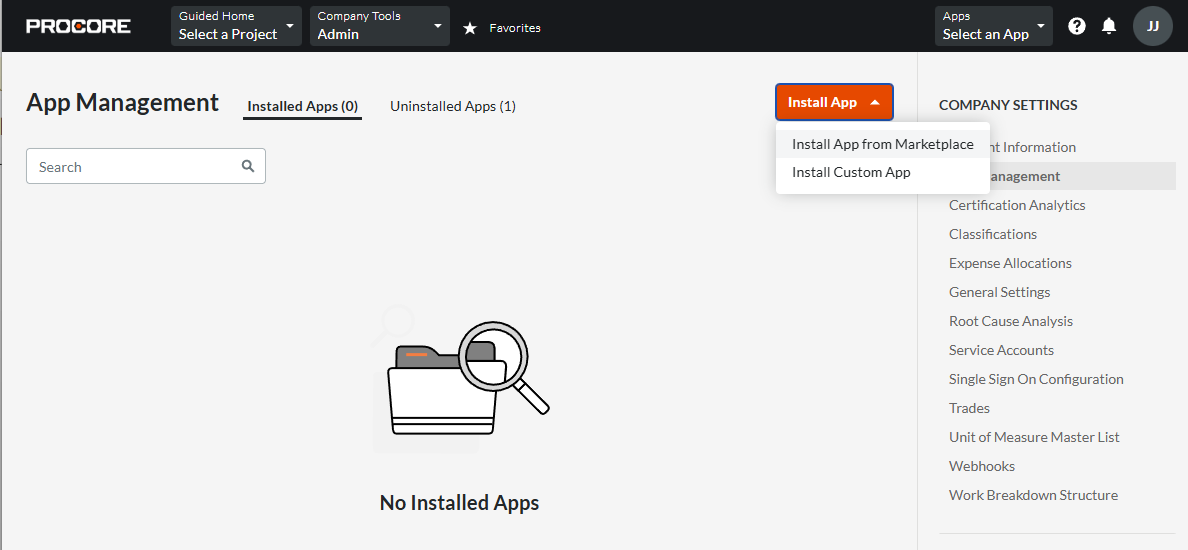Click the Procore logo
This screenshot has height=550, width=1188.
click(x=78, y=26)
